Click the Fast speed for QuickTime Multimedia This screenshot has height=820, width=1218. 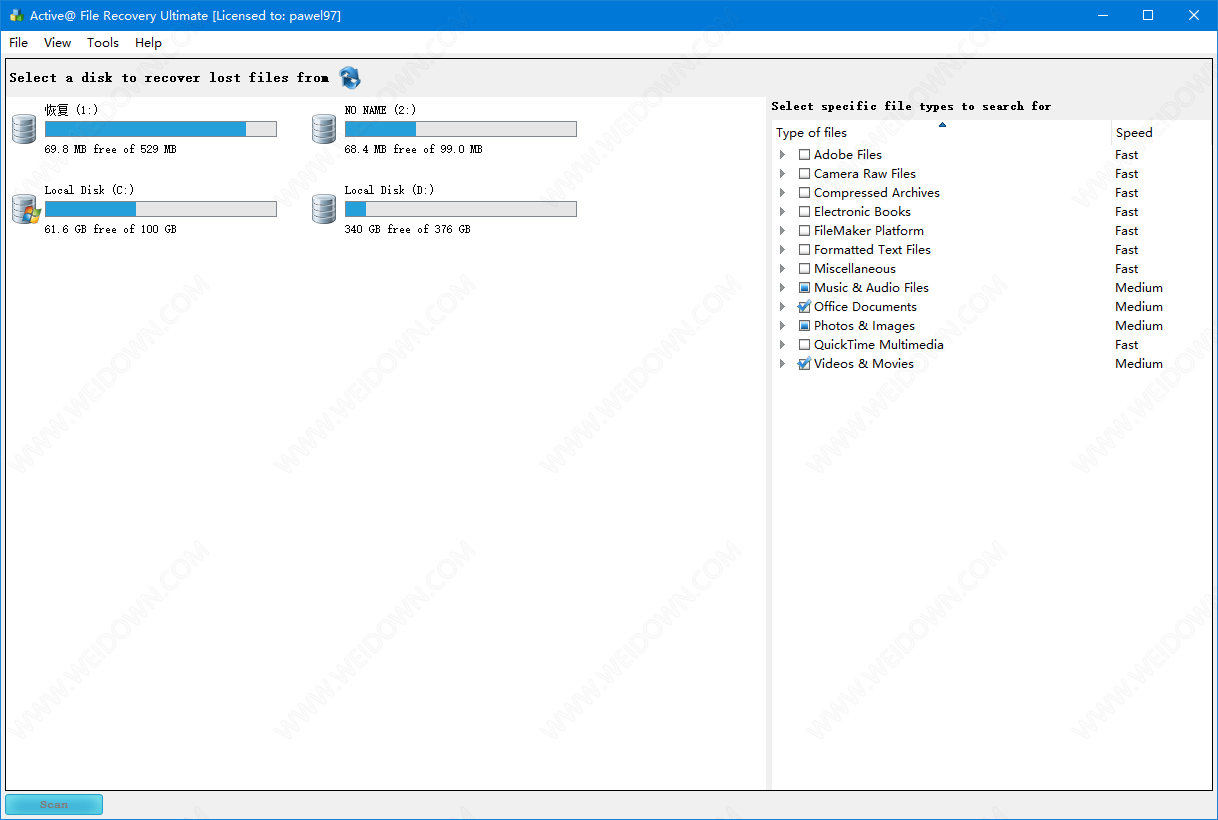(1127, 345)
